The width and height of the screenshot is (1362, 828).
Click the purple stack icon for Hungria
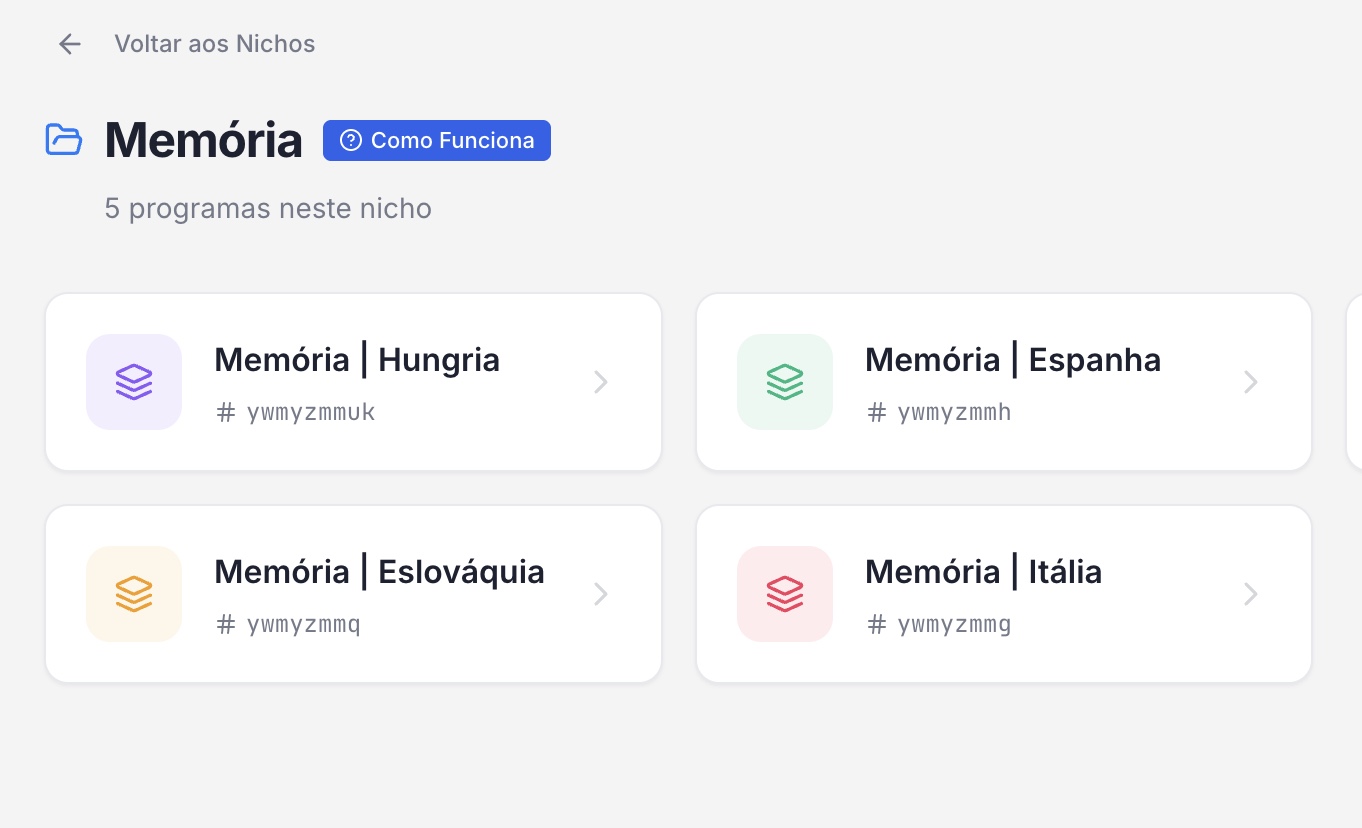pyautogui.click(x=134, y=382)
